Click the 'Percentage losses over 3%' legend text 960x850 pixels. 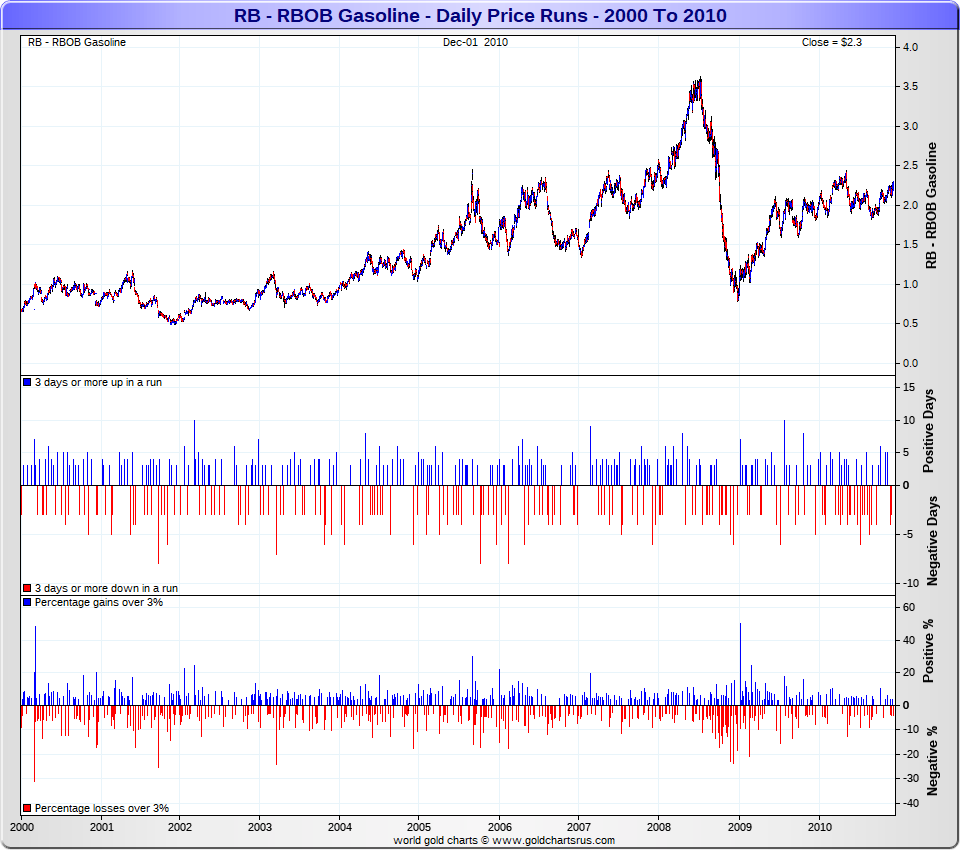102,808
